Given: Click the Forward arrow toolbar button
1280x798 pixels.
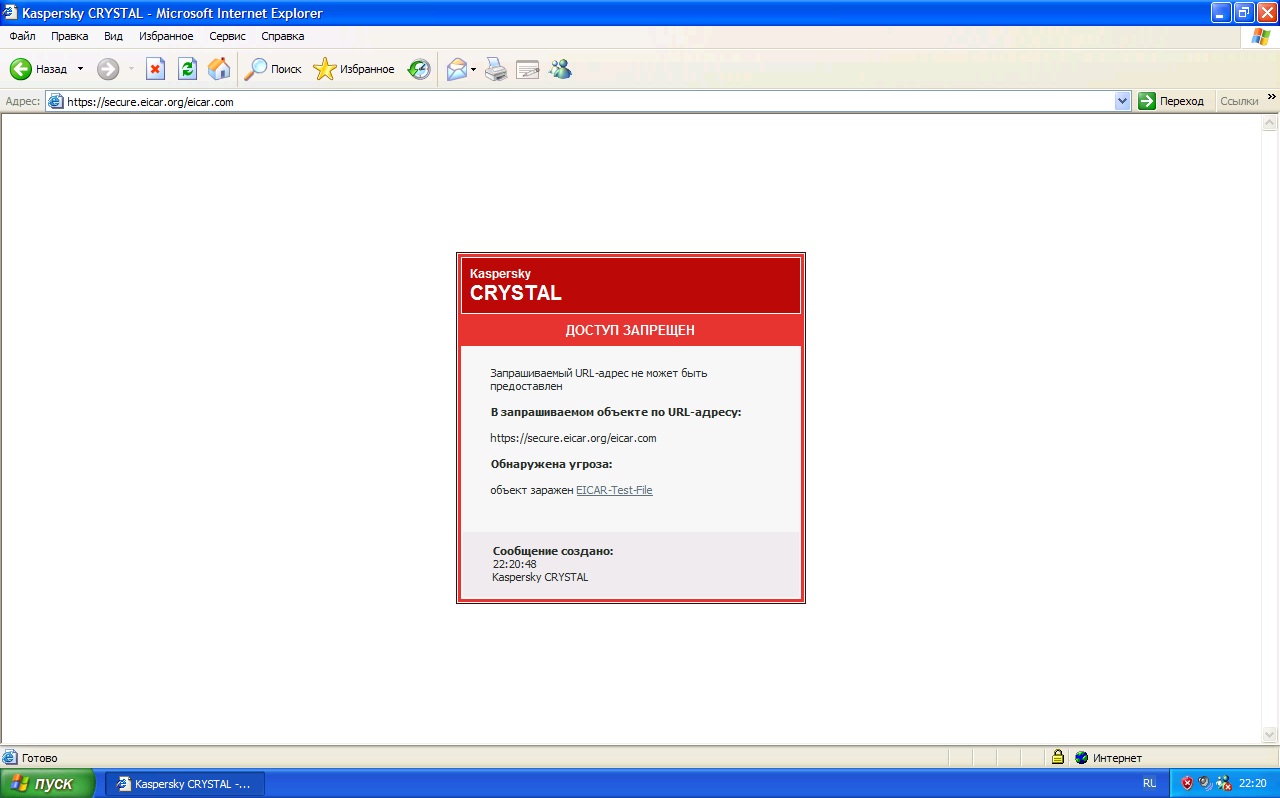Looking at the screenshot, I should click(108, 69).
